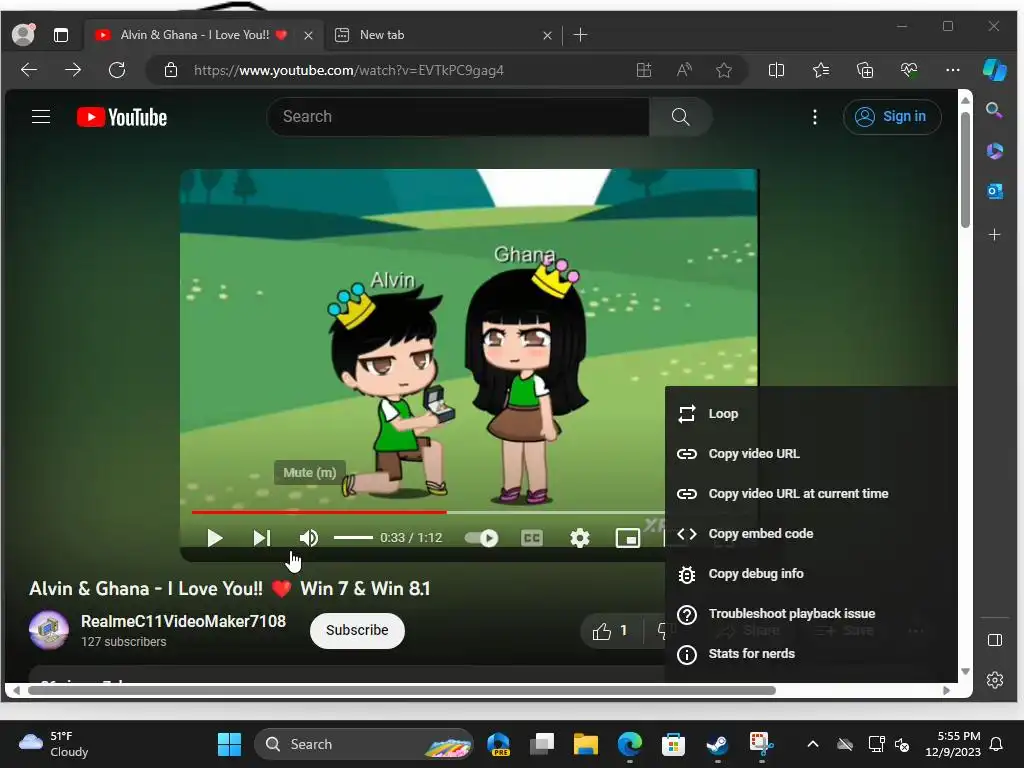This screenshot has width=1024, height=768.
Task: Open video settings gear in player
Action: pos(579,538)
